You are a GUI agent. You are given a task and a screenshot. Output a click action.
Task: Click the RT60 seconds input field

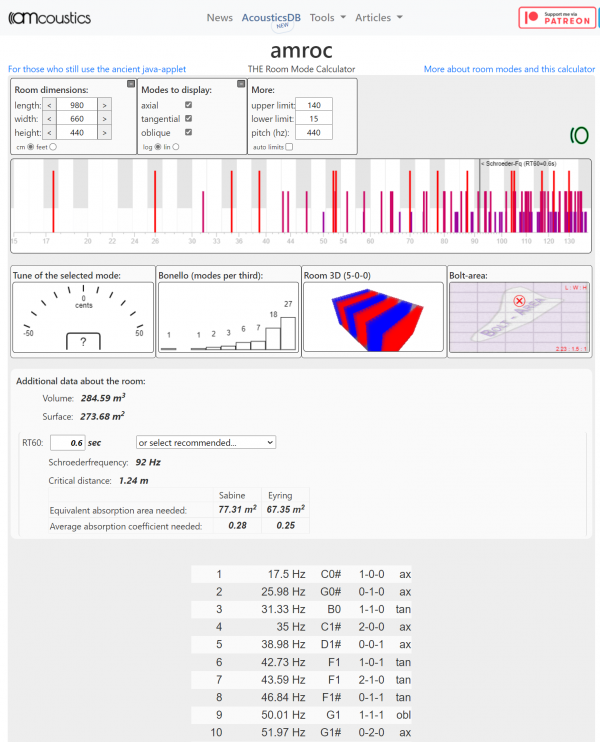tap(69, 442)
